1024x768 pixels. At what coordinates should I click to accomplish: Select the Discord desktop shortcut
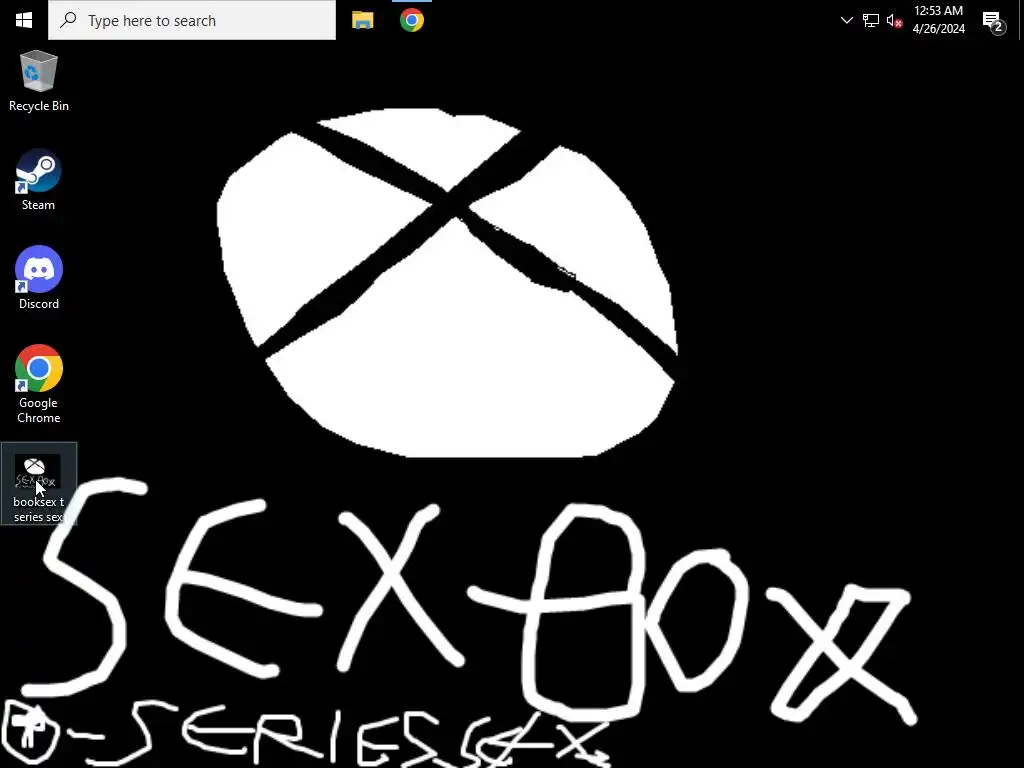pos(39,278)
